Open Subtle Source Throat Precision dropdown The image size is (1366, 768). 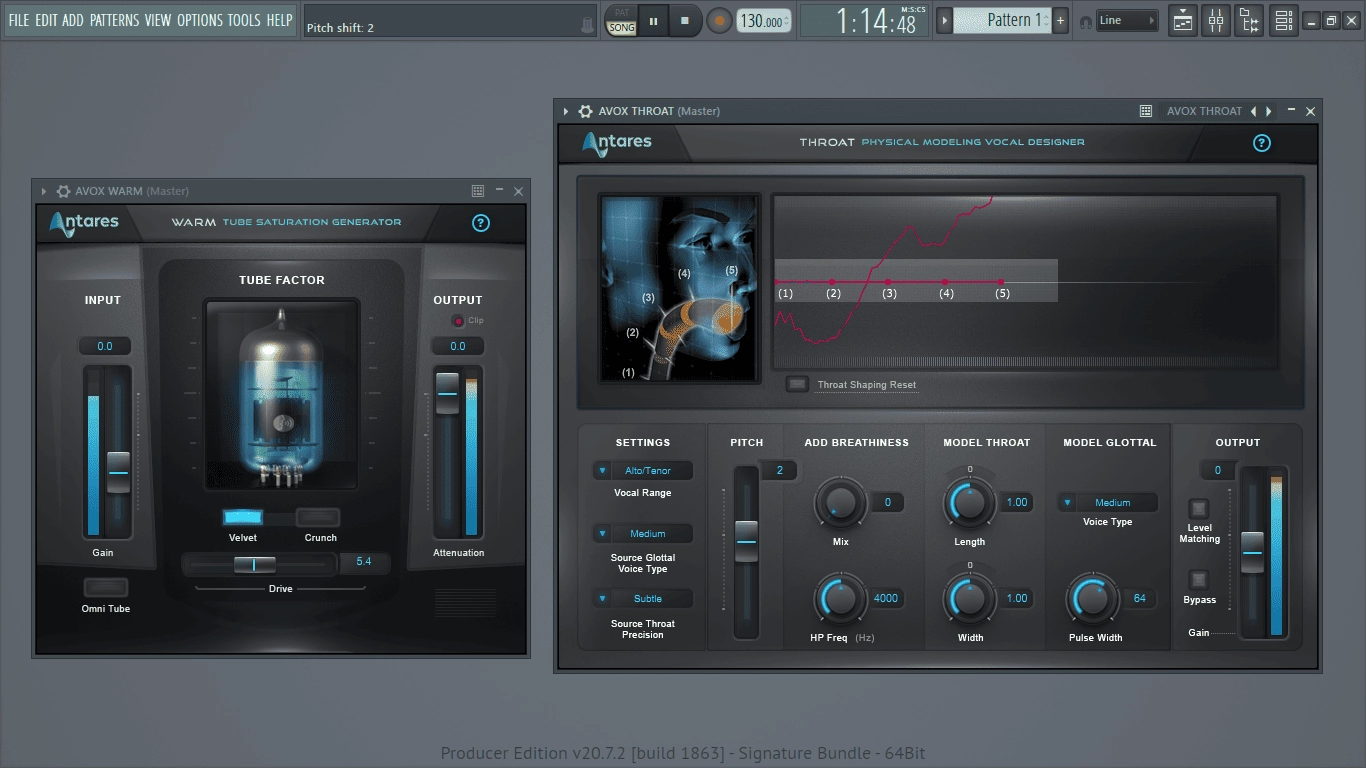643,598
